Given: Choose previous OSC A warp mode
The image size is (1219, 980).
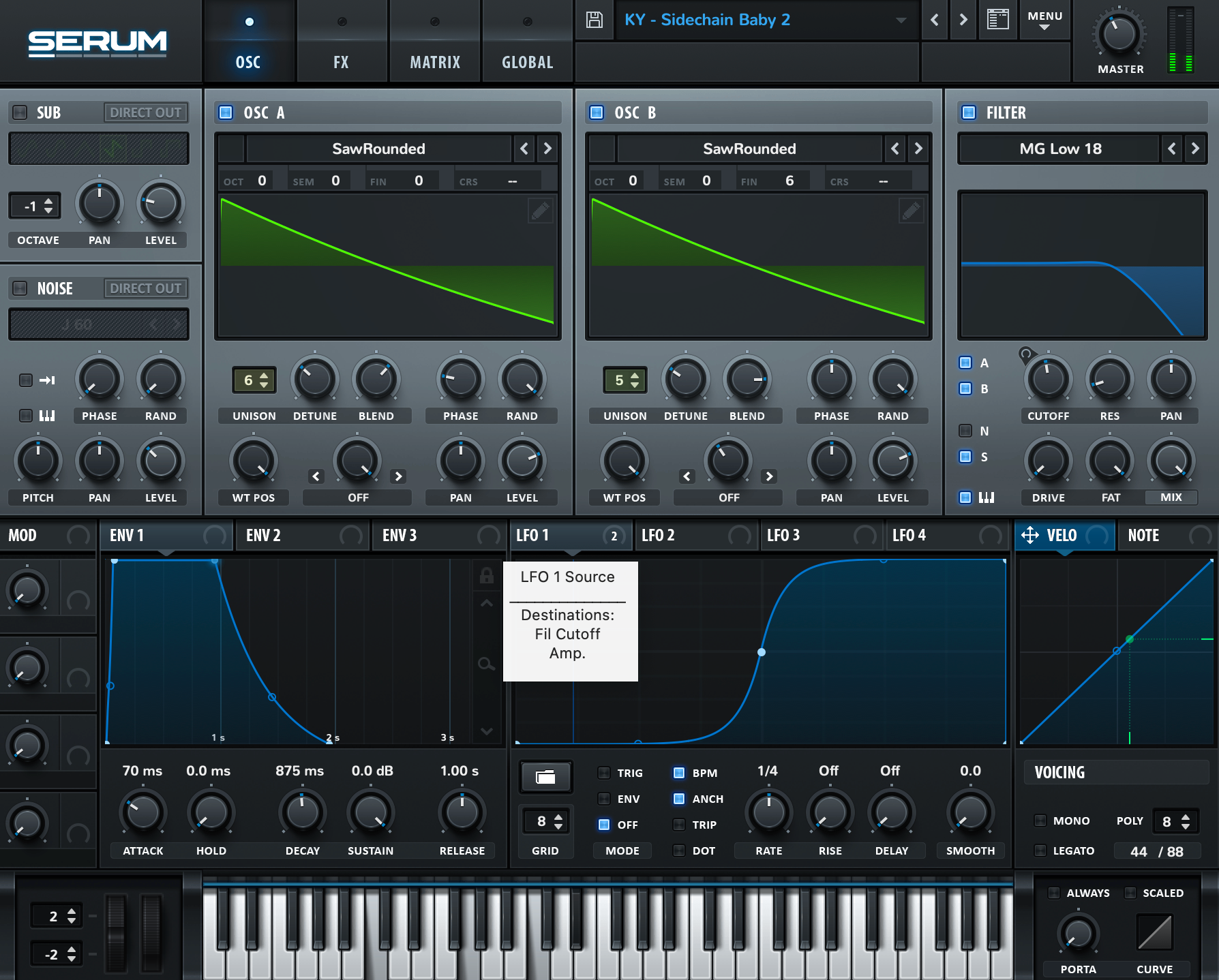Looking at the screenshot, I should coord(316,476).
